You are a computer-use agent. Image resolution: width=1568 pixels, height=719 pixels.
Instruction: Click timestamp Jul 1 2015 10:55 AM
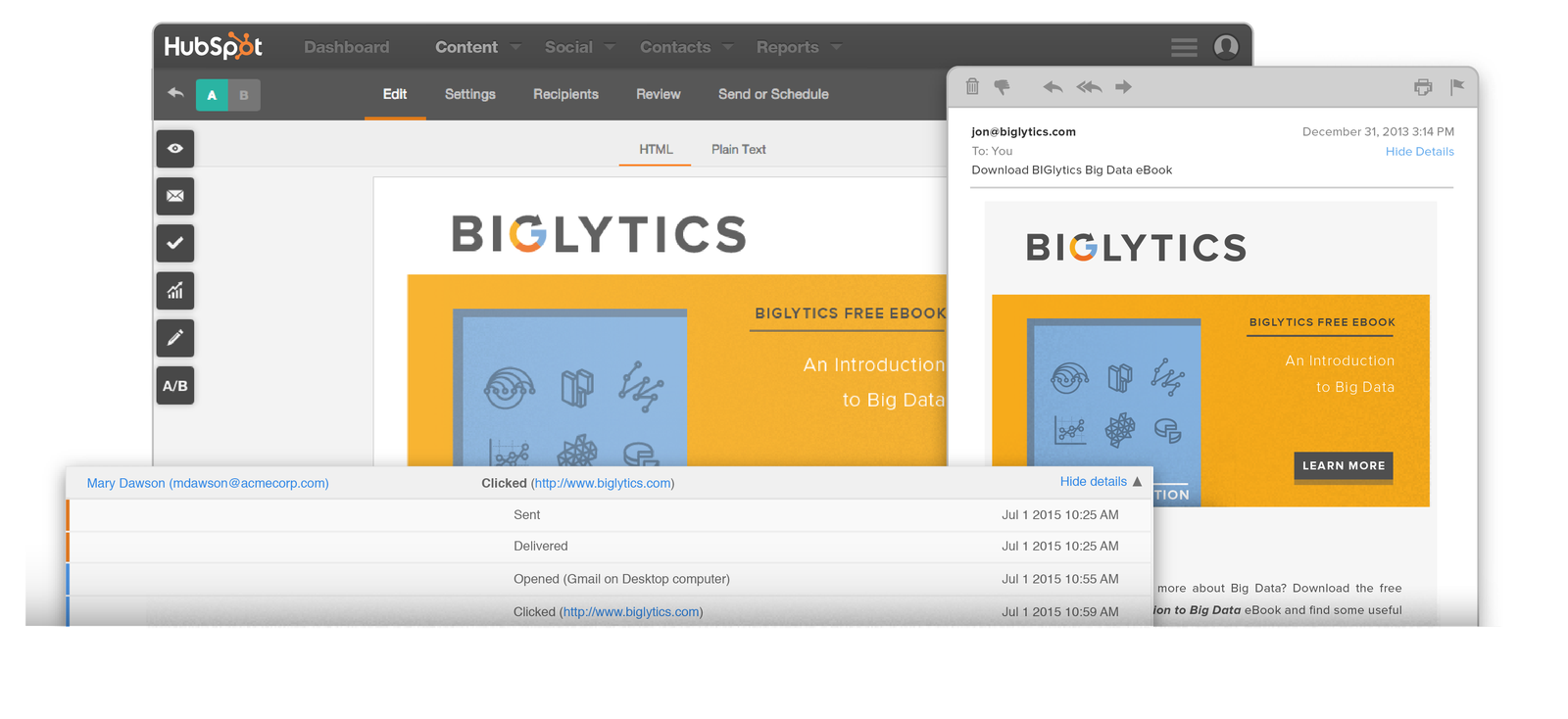coord(1059,579)
